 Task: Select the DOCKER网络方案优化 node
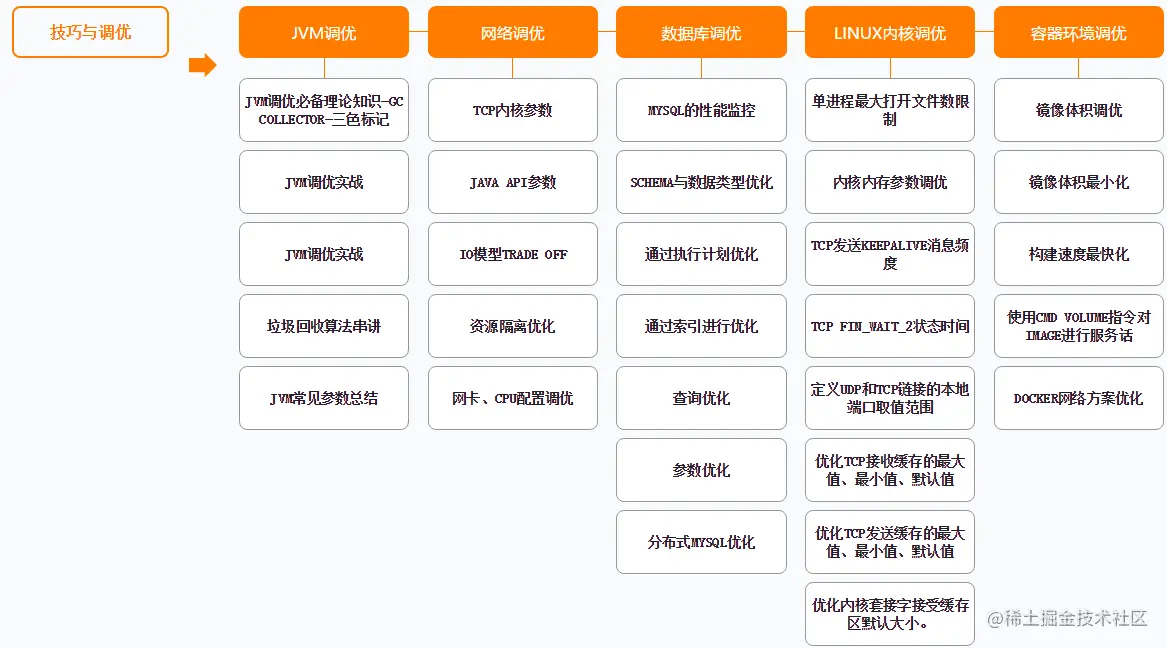click(x=1078, y=398)
